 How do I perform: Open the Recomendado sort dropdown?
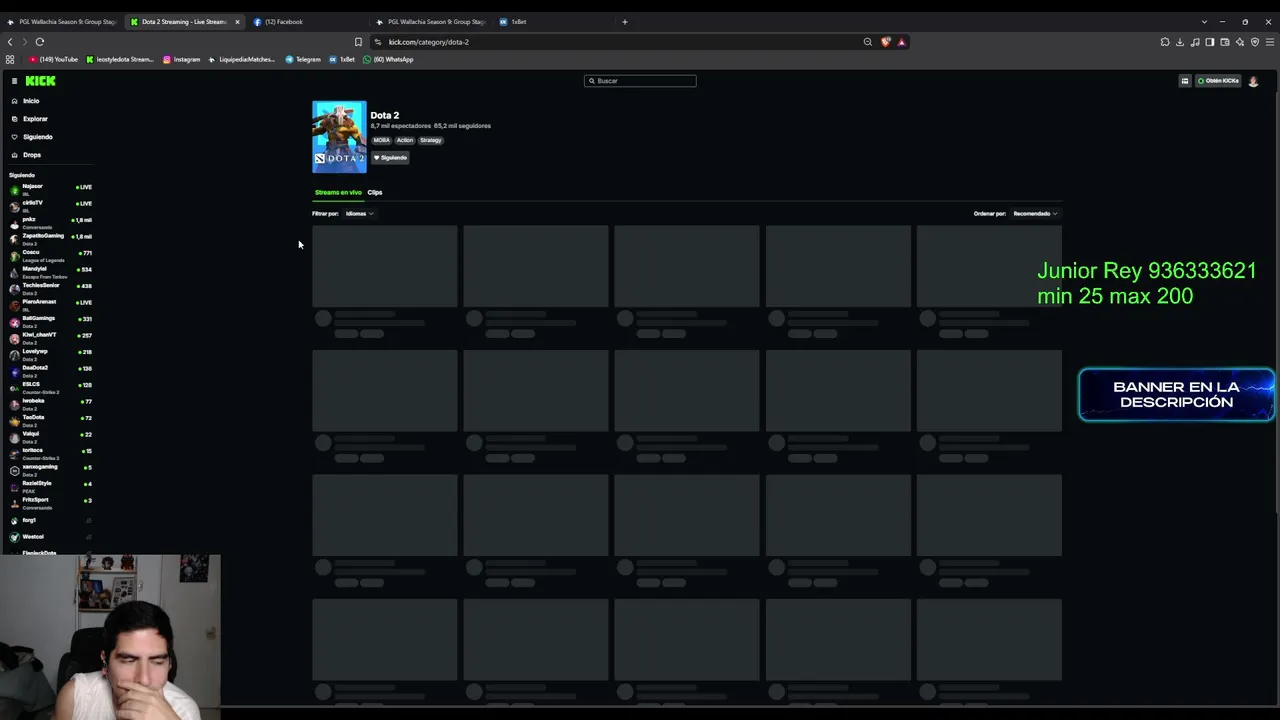point(1035,214)
